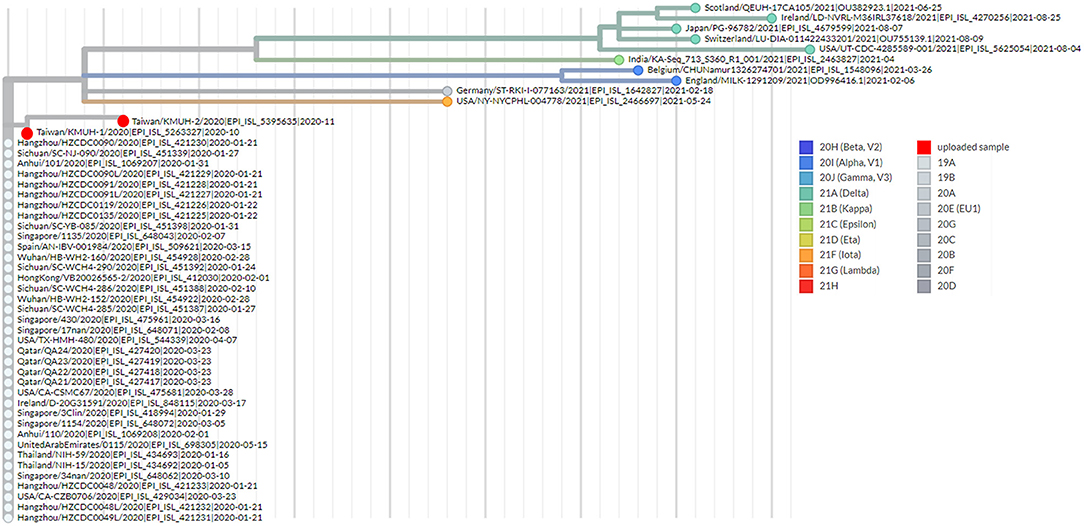Click the UnitedArabEmirates/0115/2020 tip node circle

click(7, 444)
